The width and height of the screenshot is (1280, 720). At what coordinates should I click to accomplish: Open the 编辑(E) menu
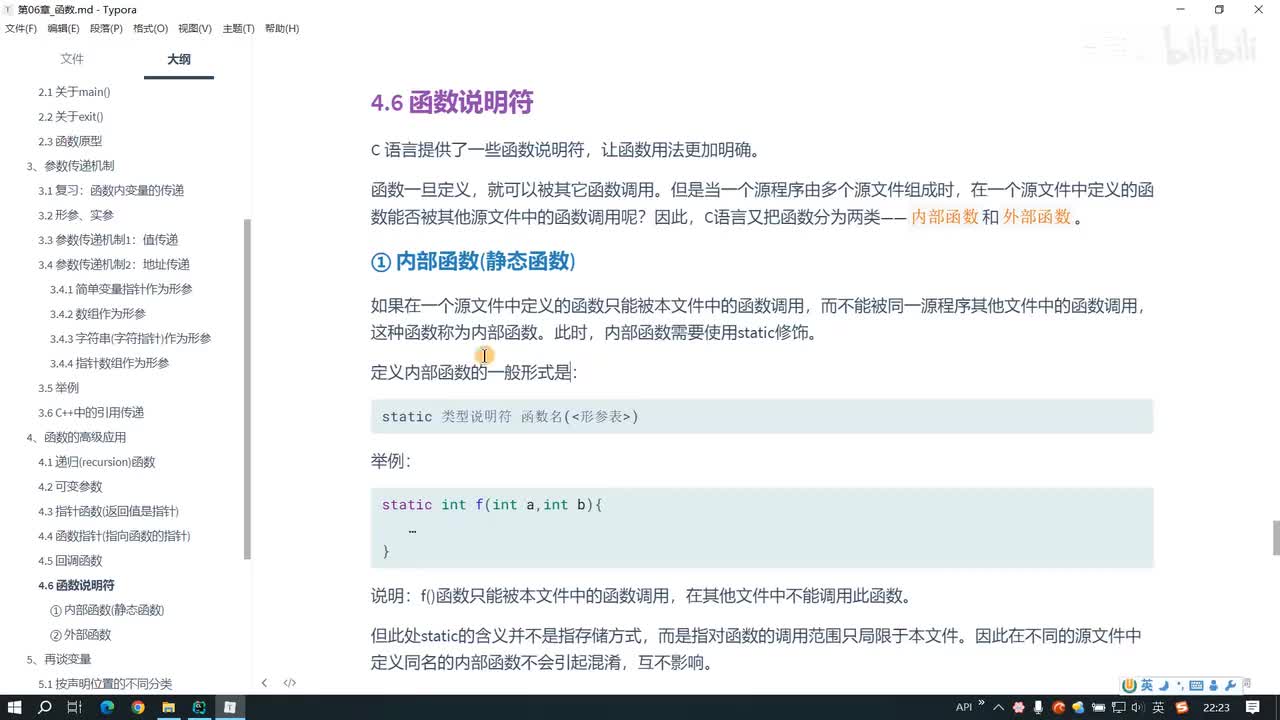point(63,28)
